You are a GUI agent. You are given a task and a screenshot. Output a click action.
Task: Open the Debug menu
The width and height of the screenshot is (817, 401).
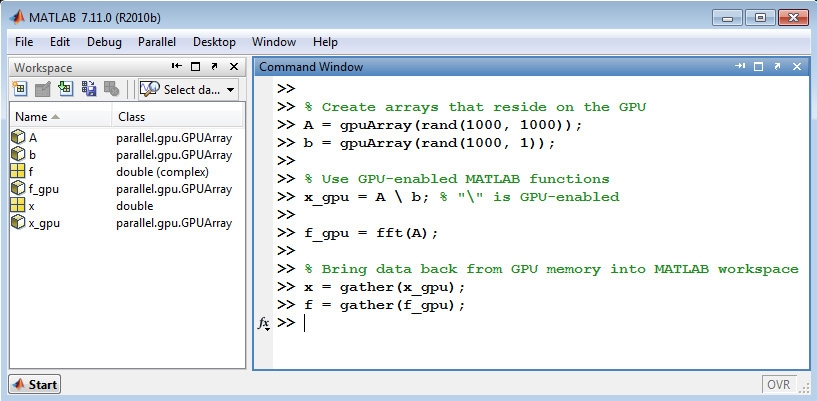pyautogui.click(x=104, y=42)
